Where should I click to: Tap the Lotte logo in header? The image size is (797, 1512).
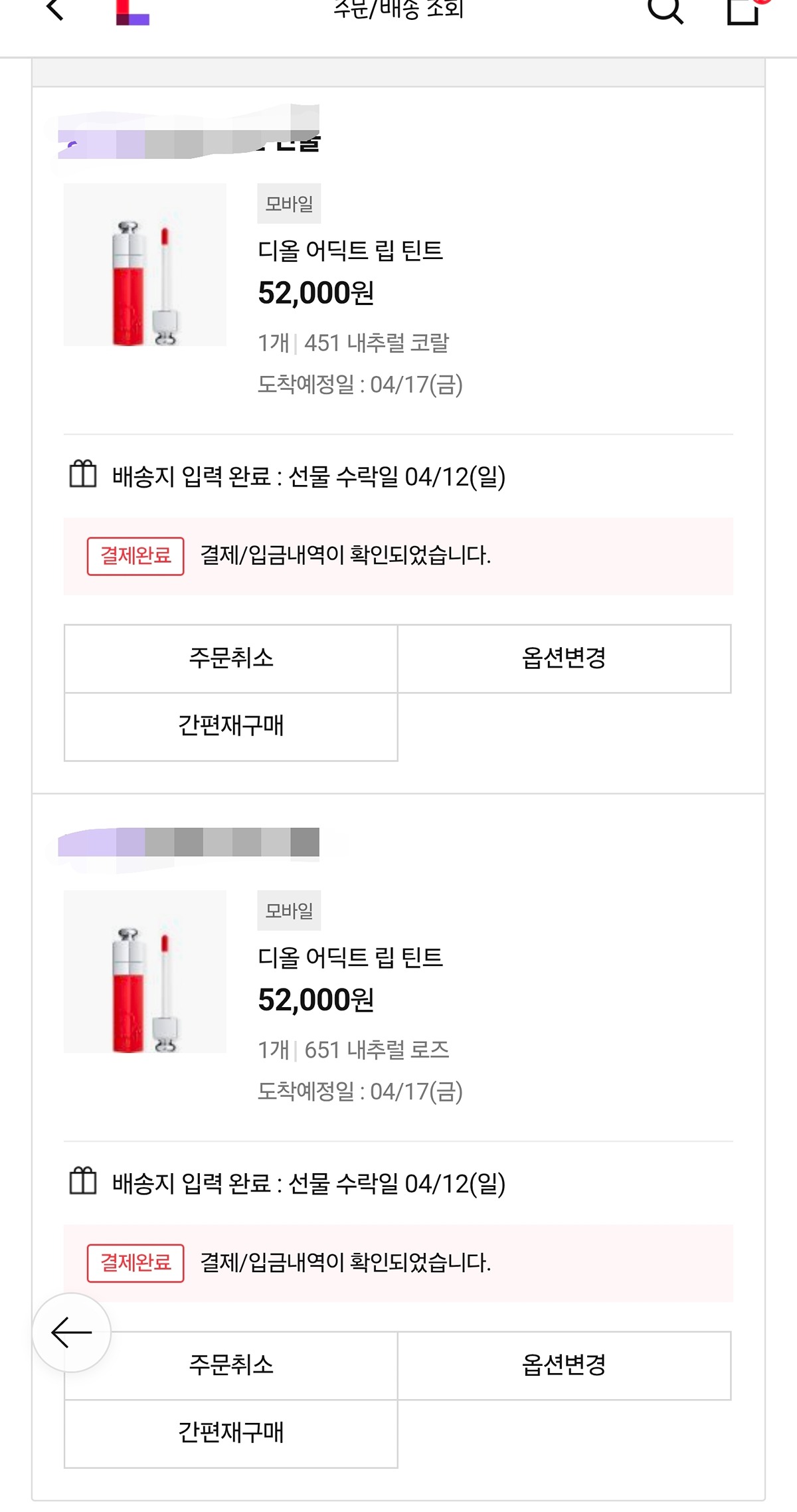[x=132, y=12]
